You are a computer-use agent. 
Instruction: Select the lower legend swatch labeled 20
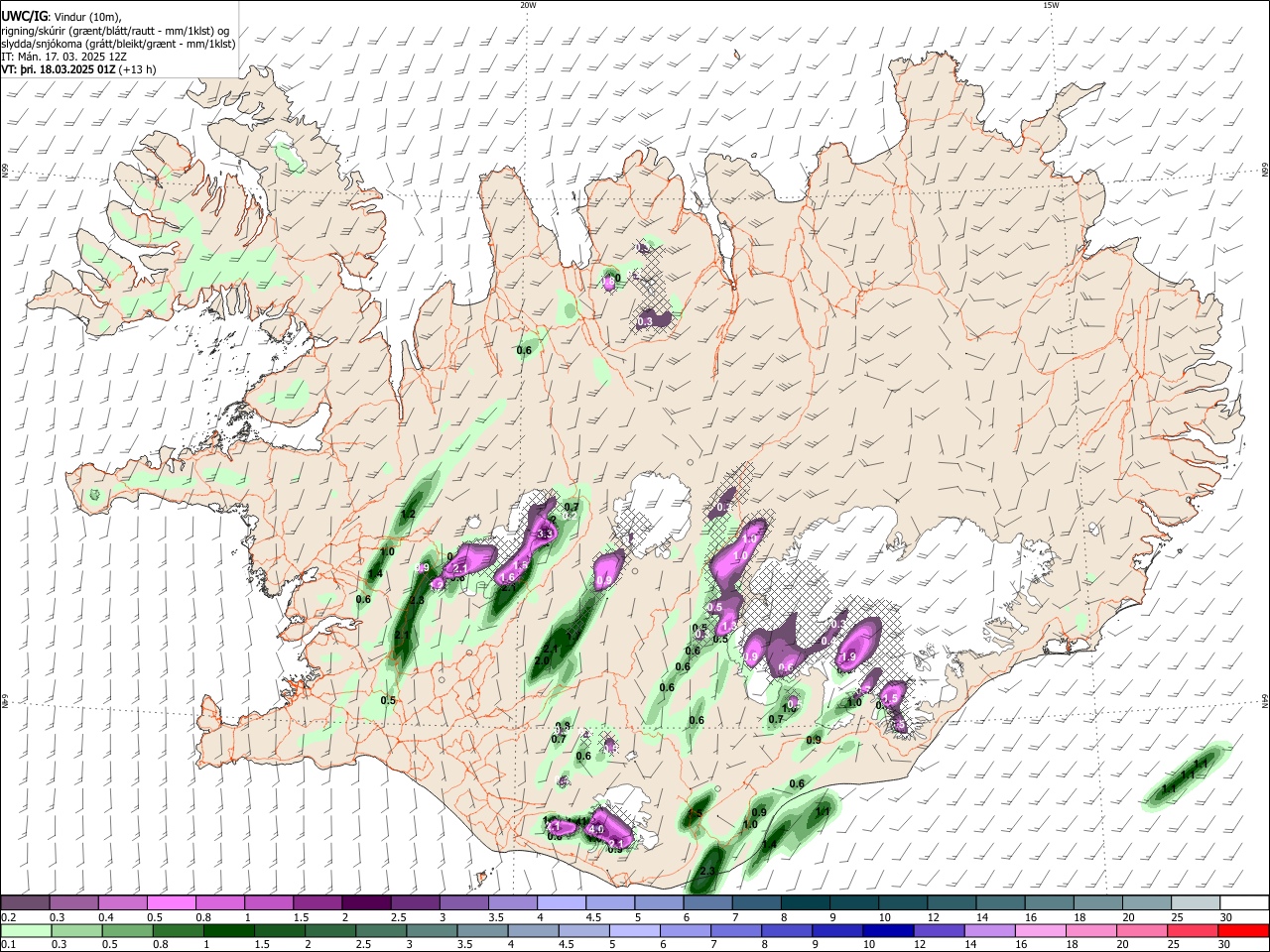pos(1142,930)
